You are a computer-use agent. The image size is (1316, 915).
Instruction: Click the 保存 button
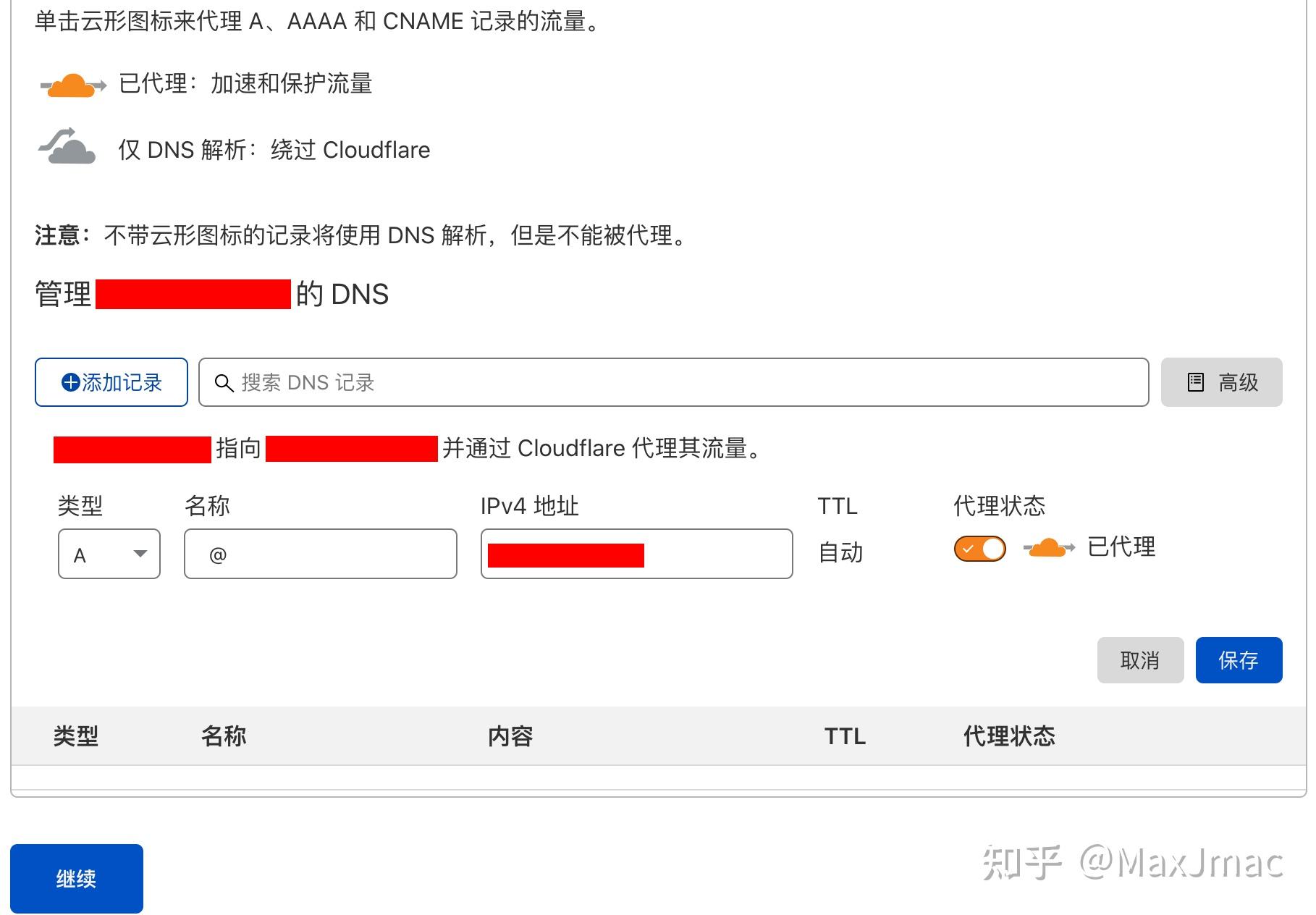pos(1239,660)
